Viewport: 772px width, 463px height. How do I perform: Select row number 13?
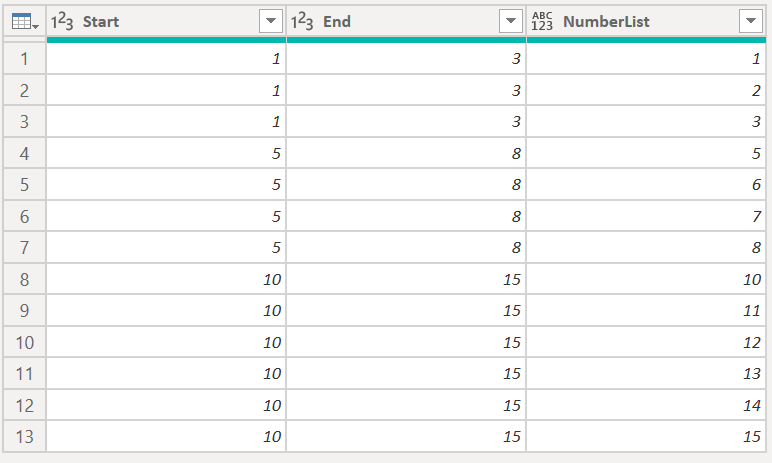24,436
